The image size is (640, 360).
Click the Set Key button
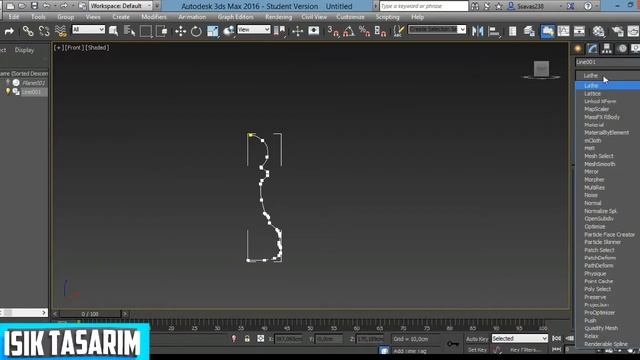click(477, 350)
